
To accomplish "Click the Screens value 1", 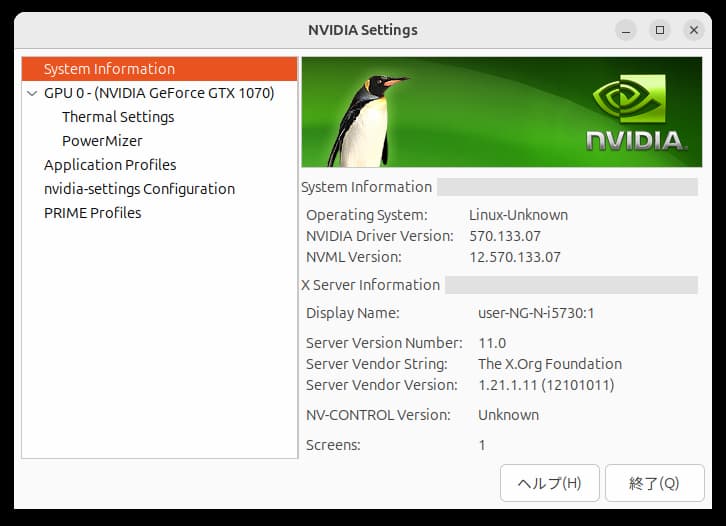I will (482, 445).
